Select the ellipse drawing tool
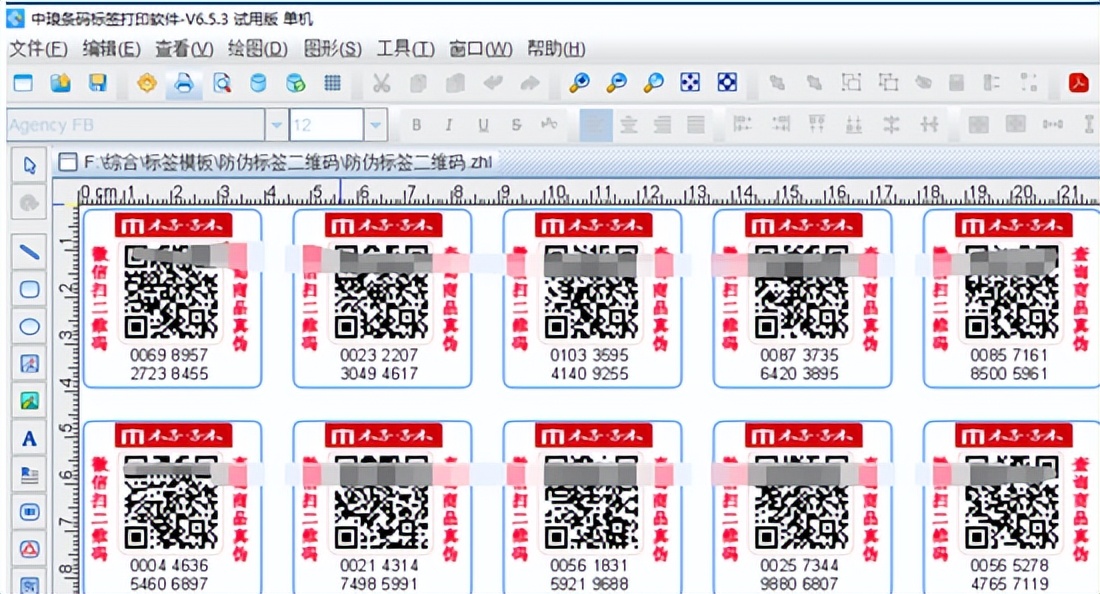Image resolution: width=1100 pixels, height=594 pixels. 30,327
